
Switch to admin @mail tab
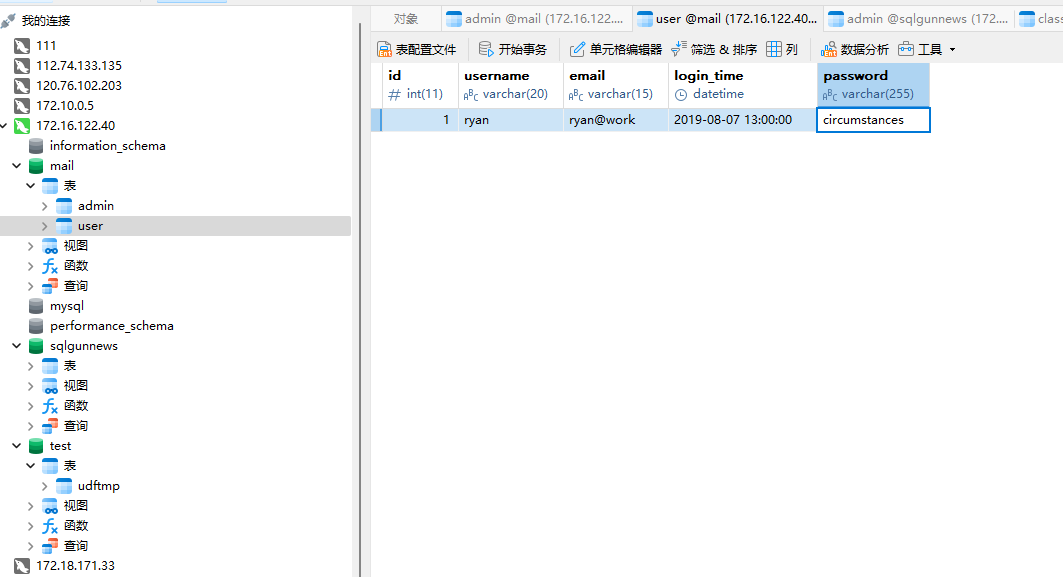point(536,19)
